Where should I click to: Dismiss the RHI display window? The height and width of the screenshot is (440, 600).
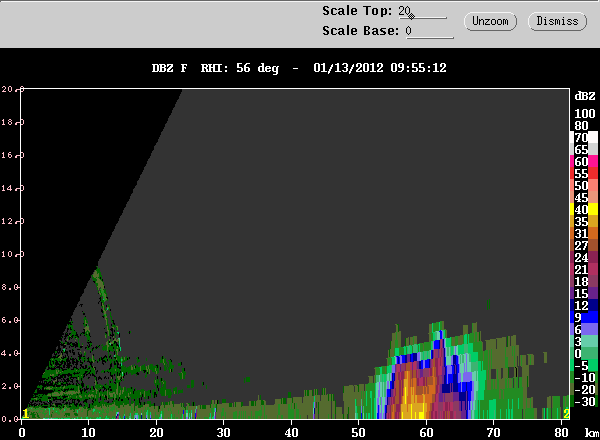pos(556,21)
